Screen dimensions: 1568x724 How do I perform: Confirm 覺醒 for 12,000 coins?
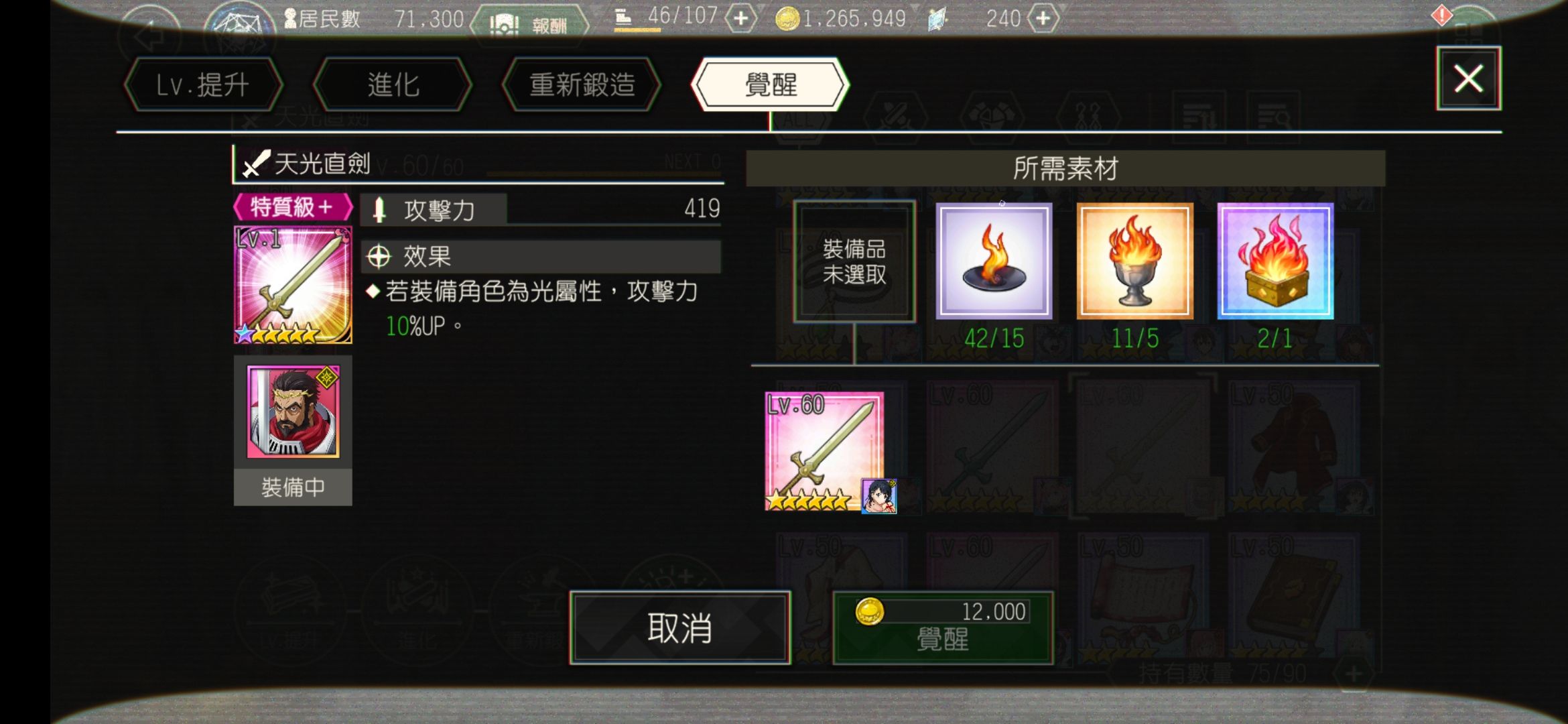[x=943, y=628]
